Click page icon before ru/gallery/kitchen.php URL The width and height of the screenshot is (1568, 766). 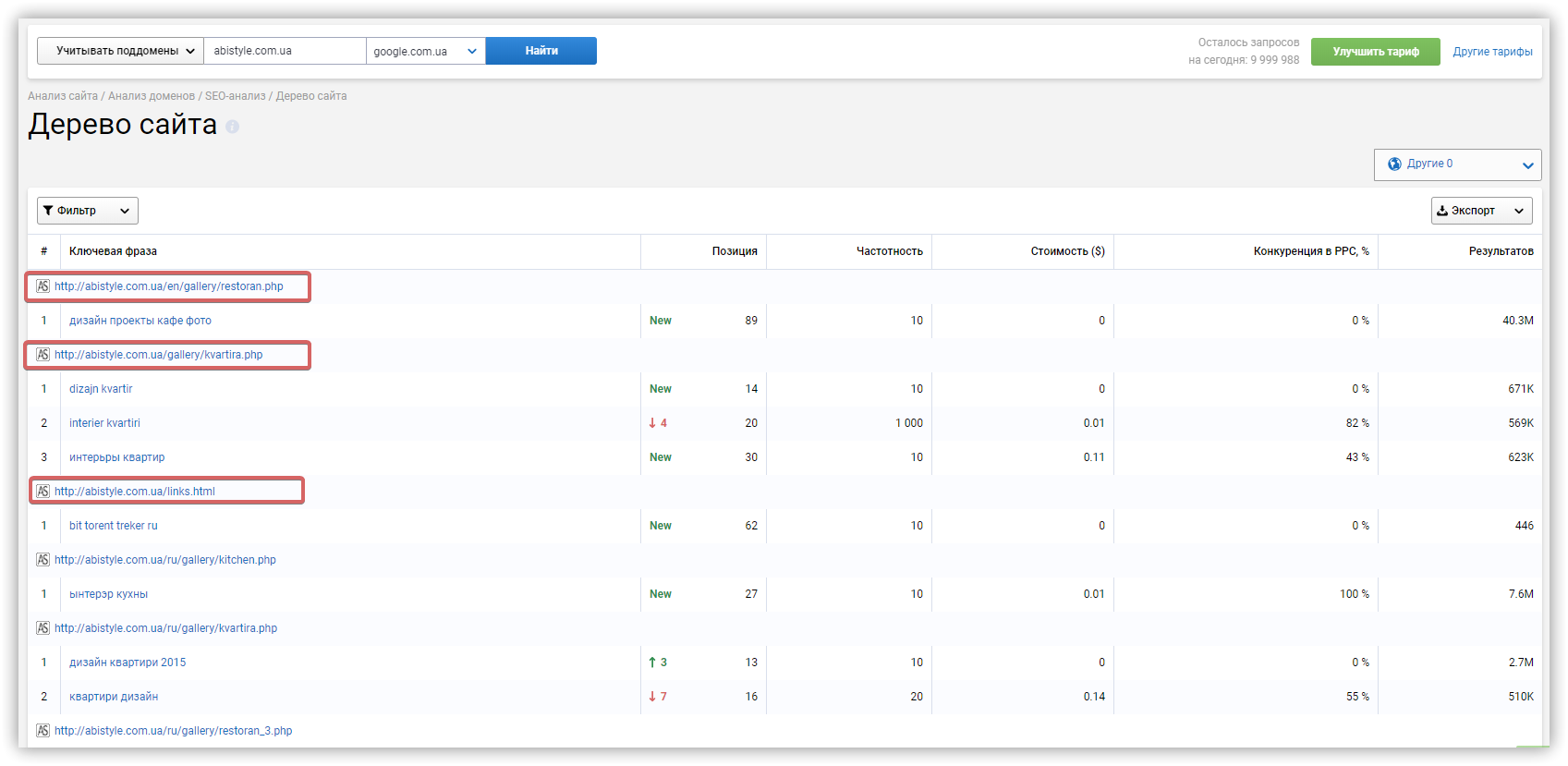[x=43, y=560]
